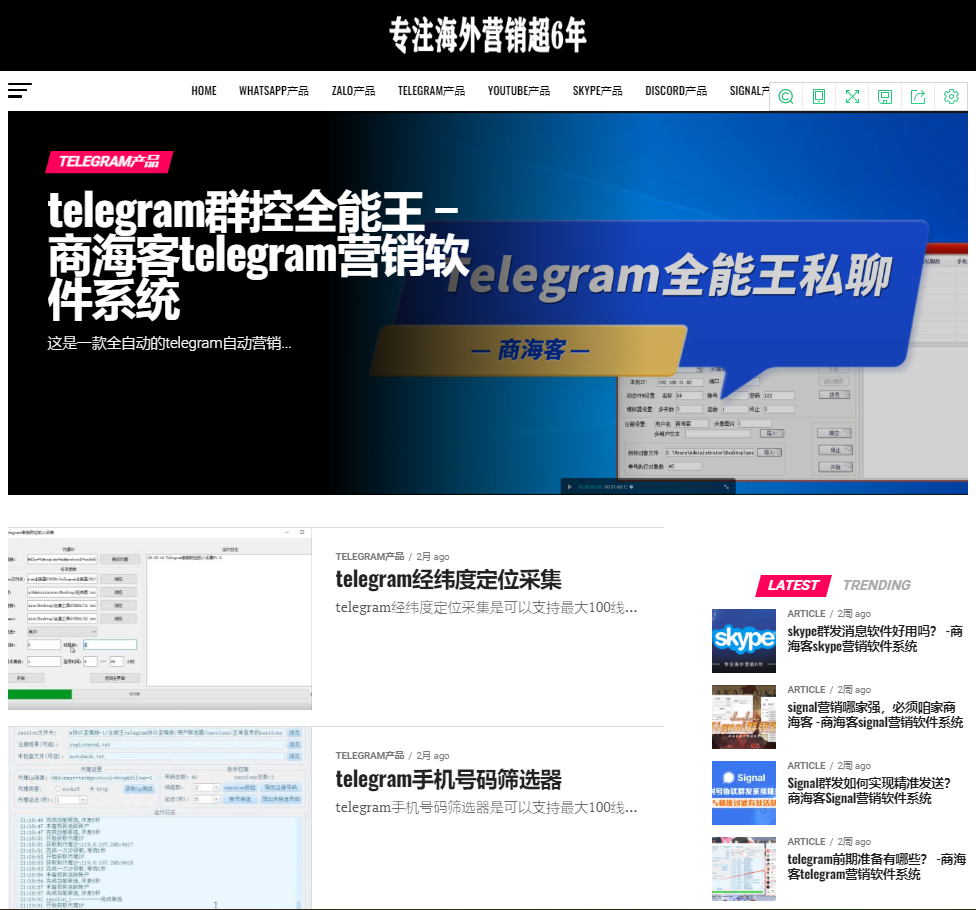976x910 pixels.
Task: Open sidebar article skype群发消息软件好用吗
Action: [875, 639]
